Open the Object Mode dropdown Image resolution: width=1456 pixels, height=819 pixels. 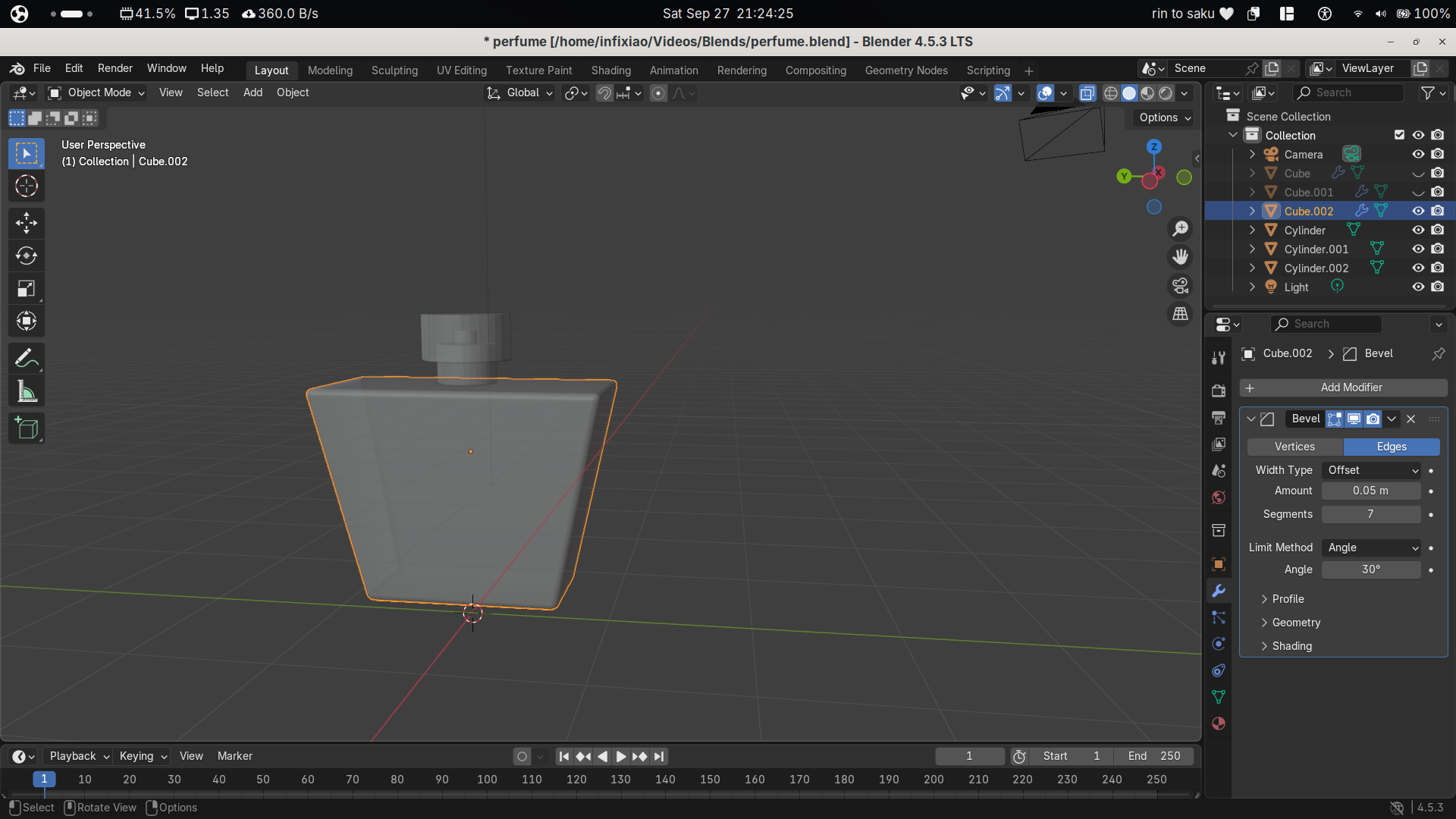pos(96,93)
